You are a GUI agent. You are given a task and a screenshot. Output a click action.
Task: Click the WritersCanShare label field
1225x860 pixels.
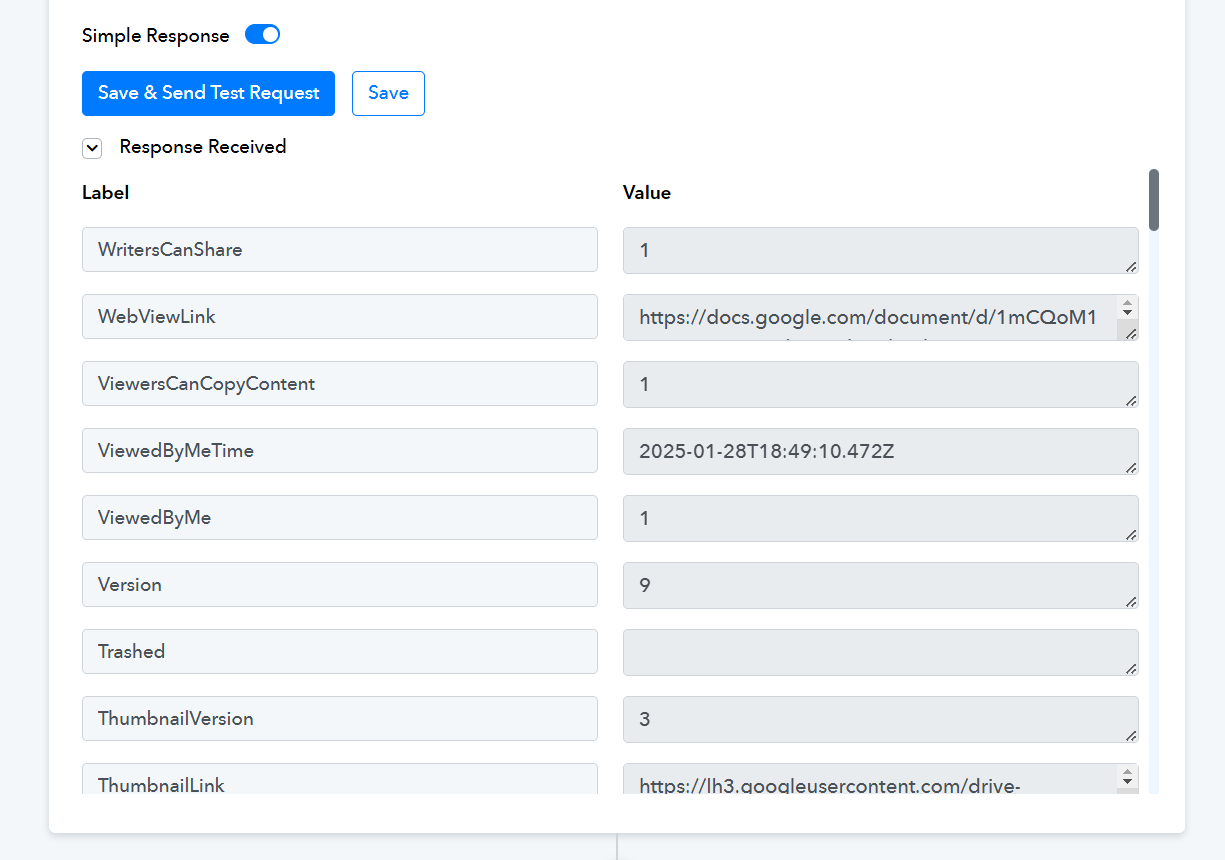pyautogui.click(x=340, y=249)
